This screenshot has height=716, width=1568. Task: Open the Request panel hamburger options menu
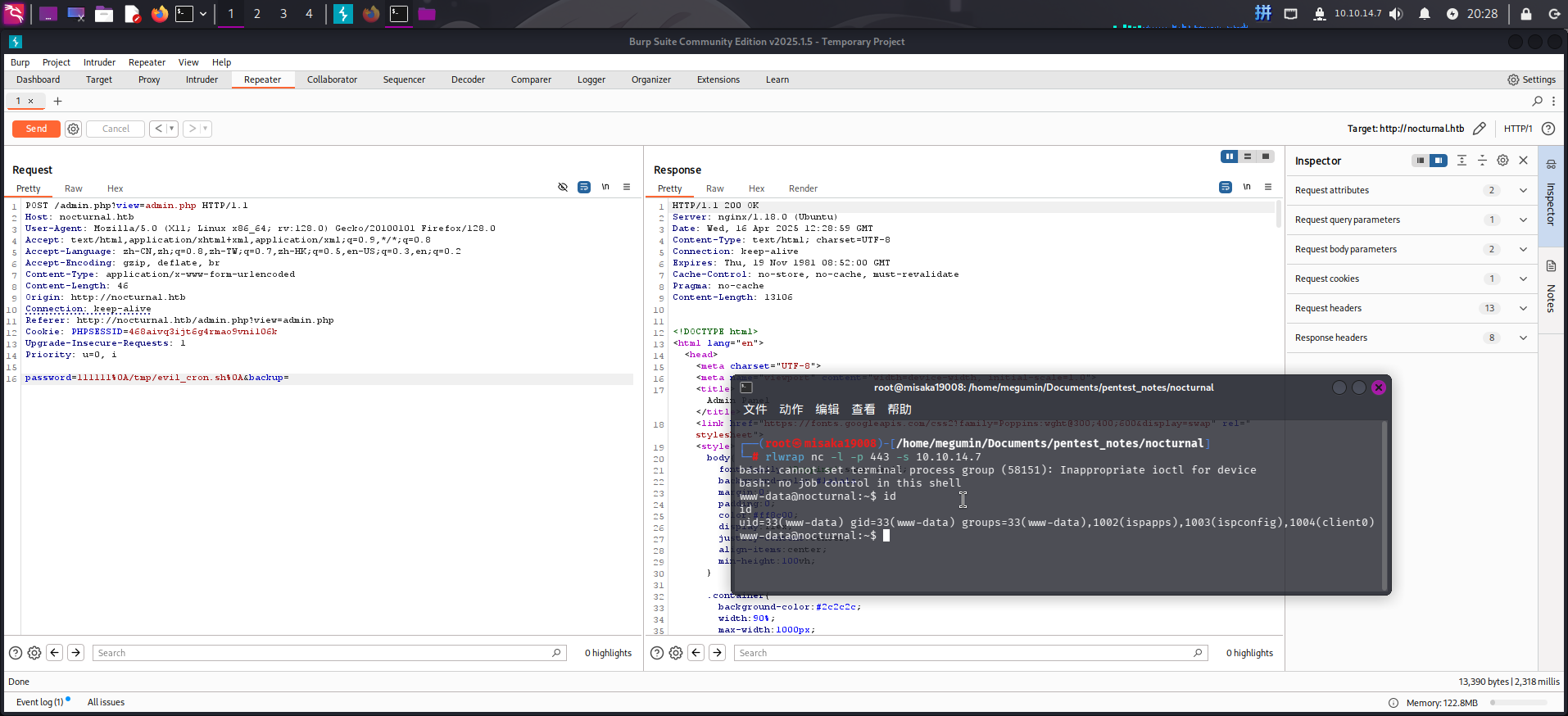pos(627,187)
